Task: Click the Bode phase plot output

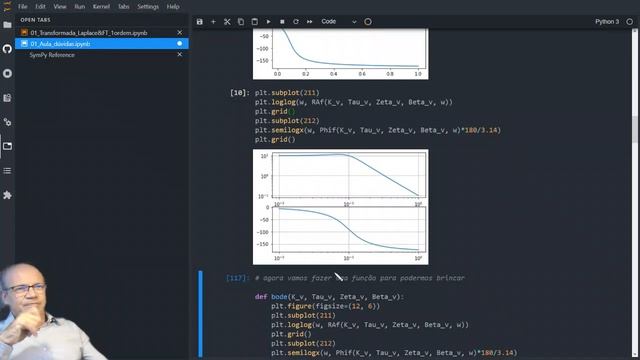Action: (x=349, y=229)
